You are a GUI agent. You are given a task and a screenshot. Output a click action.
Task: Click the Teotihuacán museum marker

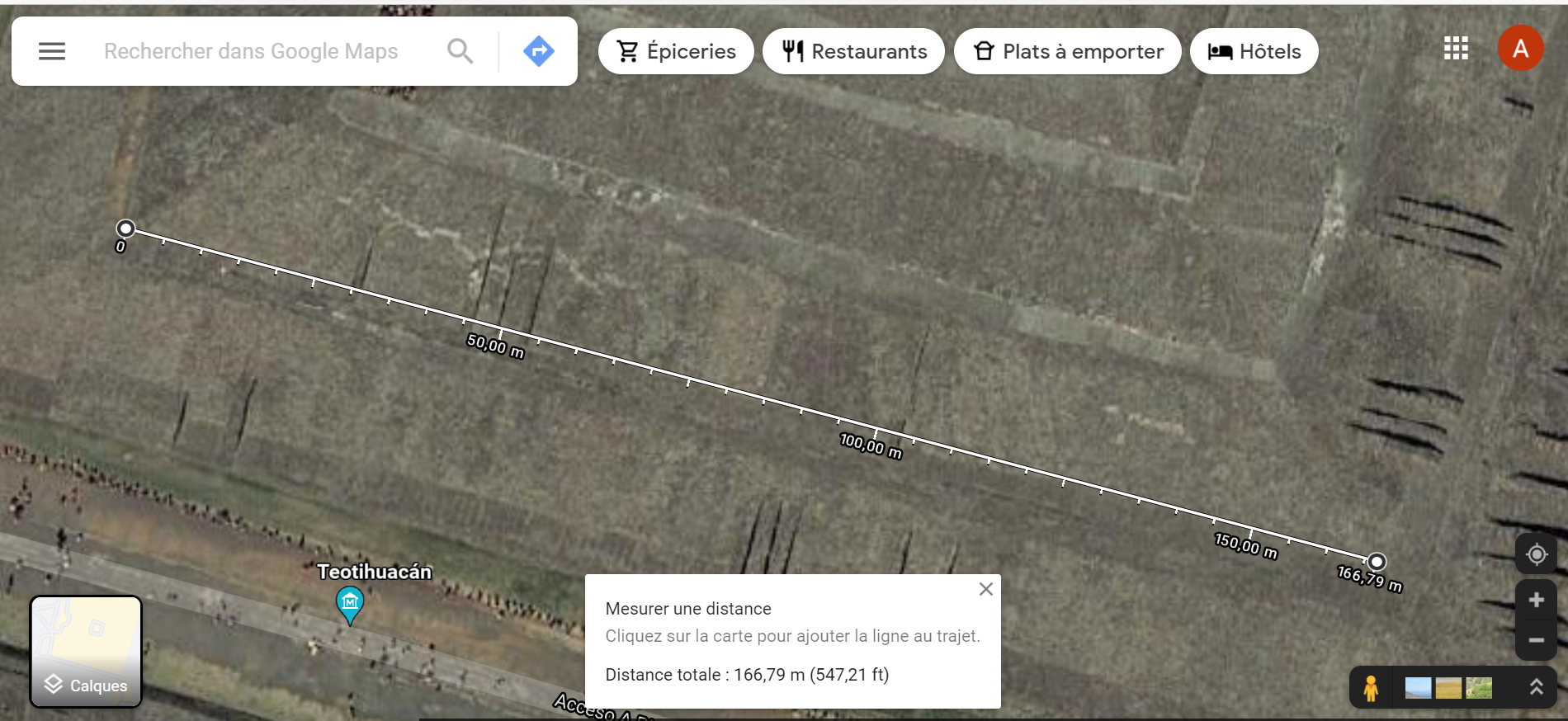[350, 604]
